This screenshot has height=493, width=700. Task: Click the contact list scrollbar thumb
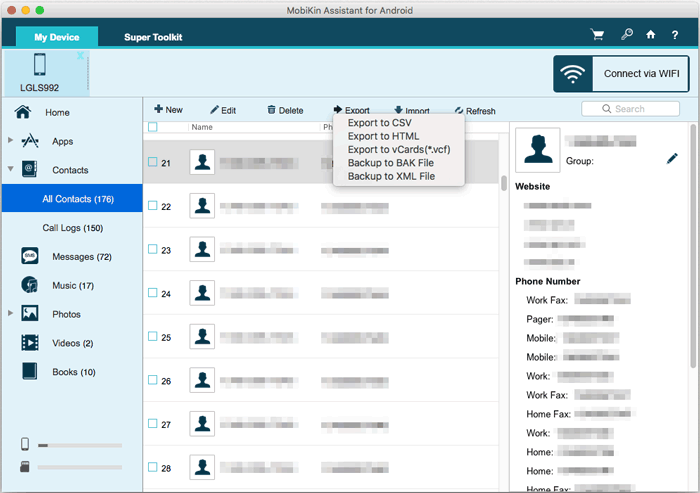(x=504, y=183)
